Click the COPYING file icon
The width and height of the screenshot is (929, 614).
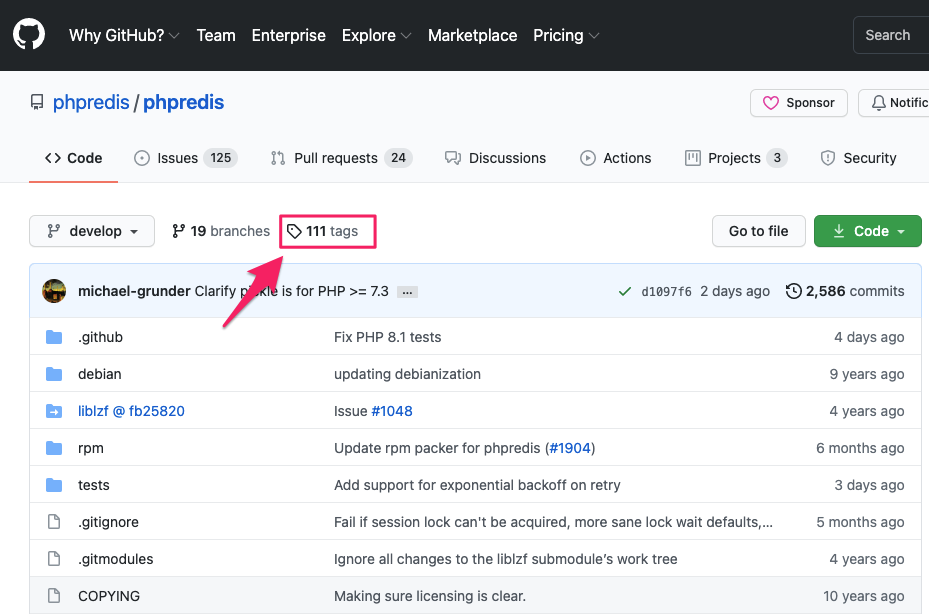tap(54, 596)
